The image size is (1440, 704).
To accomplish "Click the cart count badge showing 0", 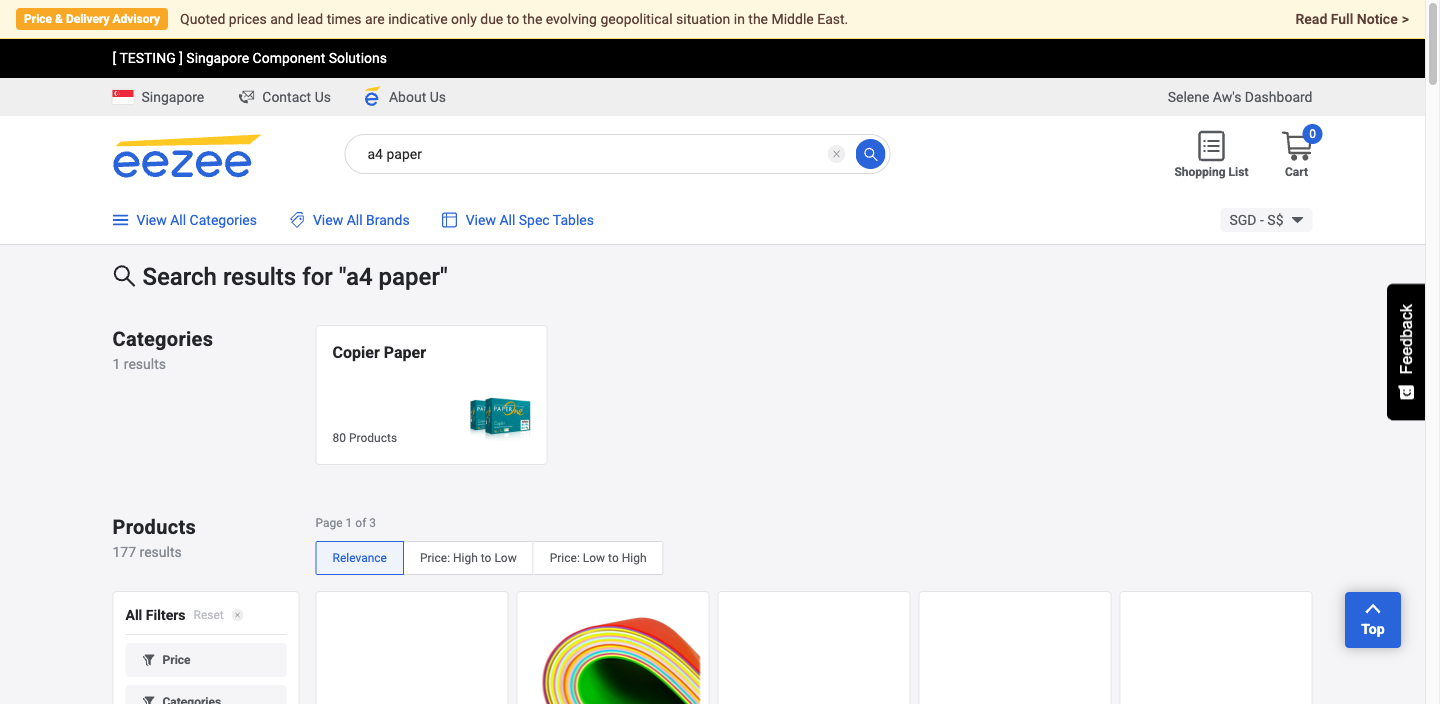I will pos(1312,134).
